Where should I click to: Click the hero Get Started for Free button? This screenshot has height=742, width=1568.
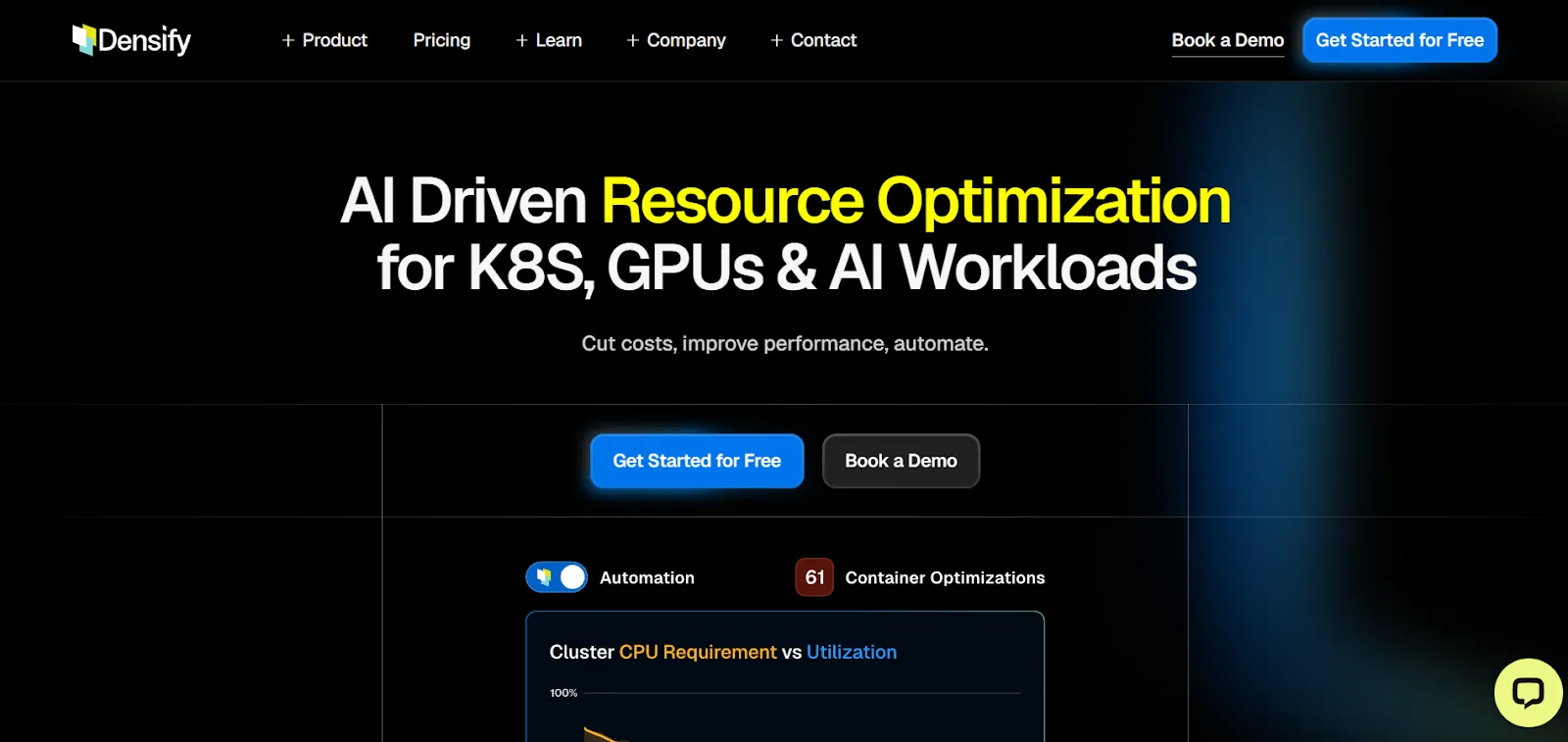(697, 461)
